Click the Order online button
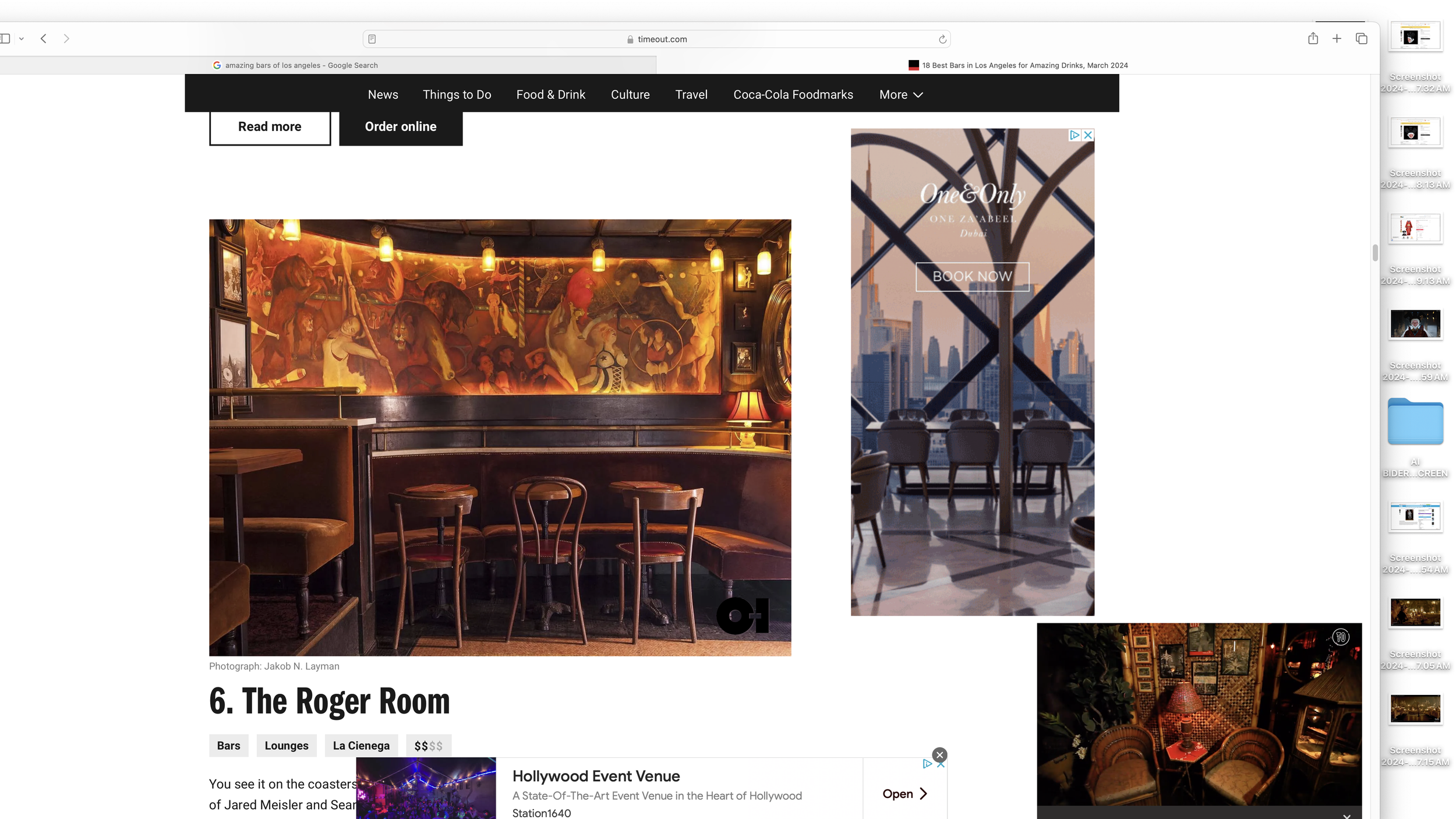Viewport: 1456px width, 819px height. coord(401,126)
